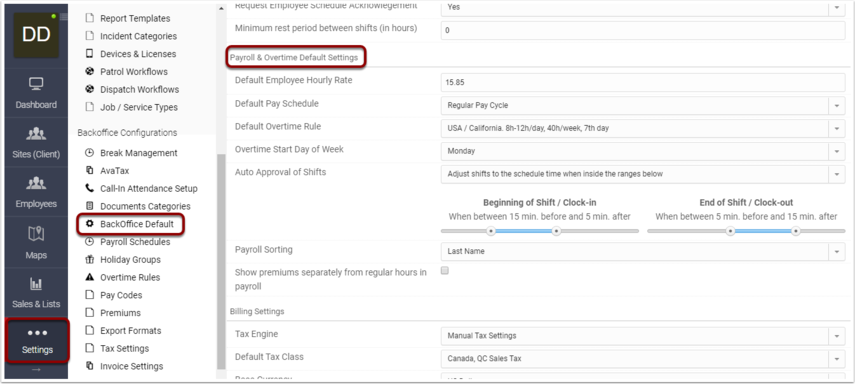Click the Payroll Schedules clock icon

point(89,242)
